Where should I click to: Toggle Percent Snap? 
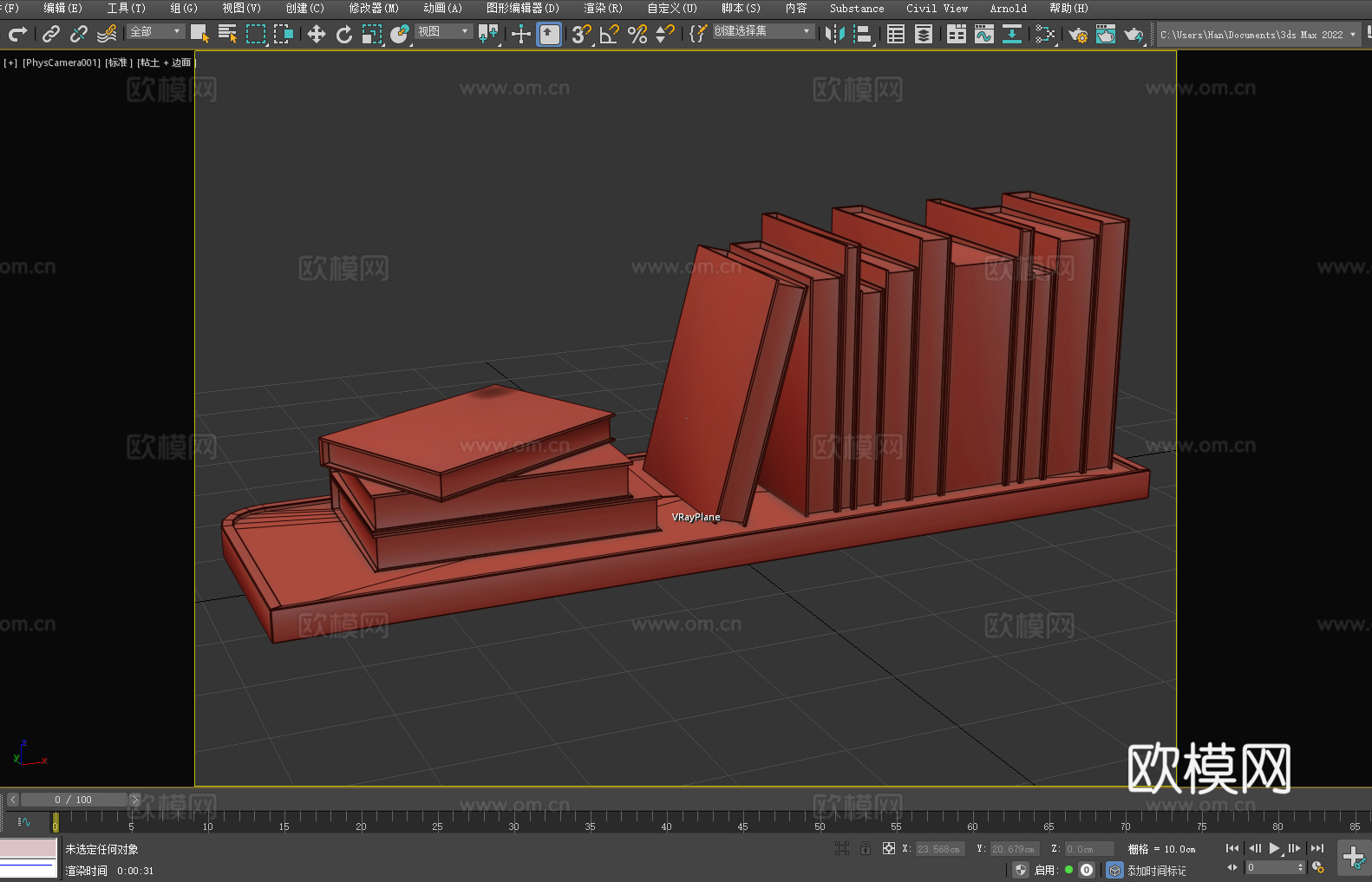(637, 34)
